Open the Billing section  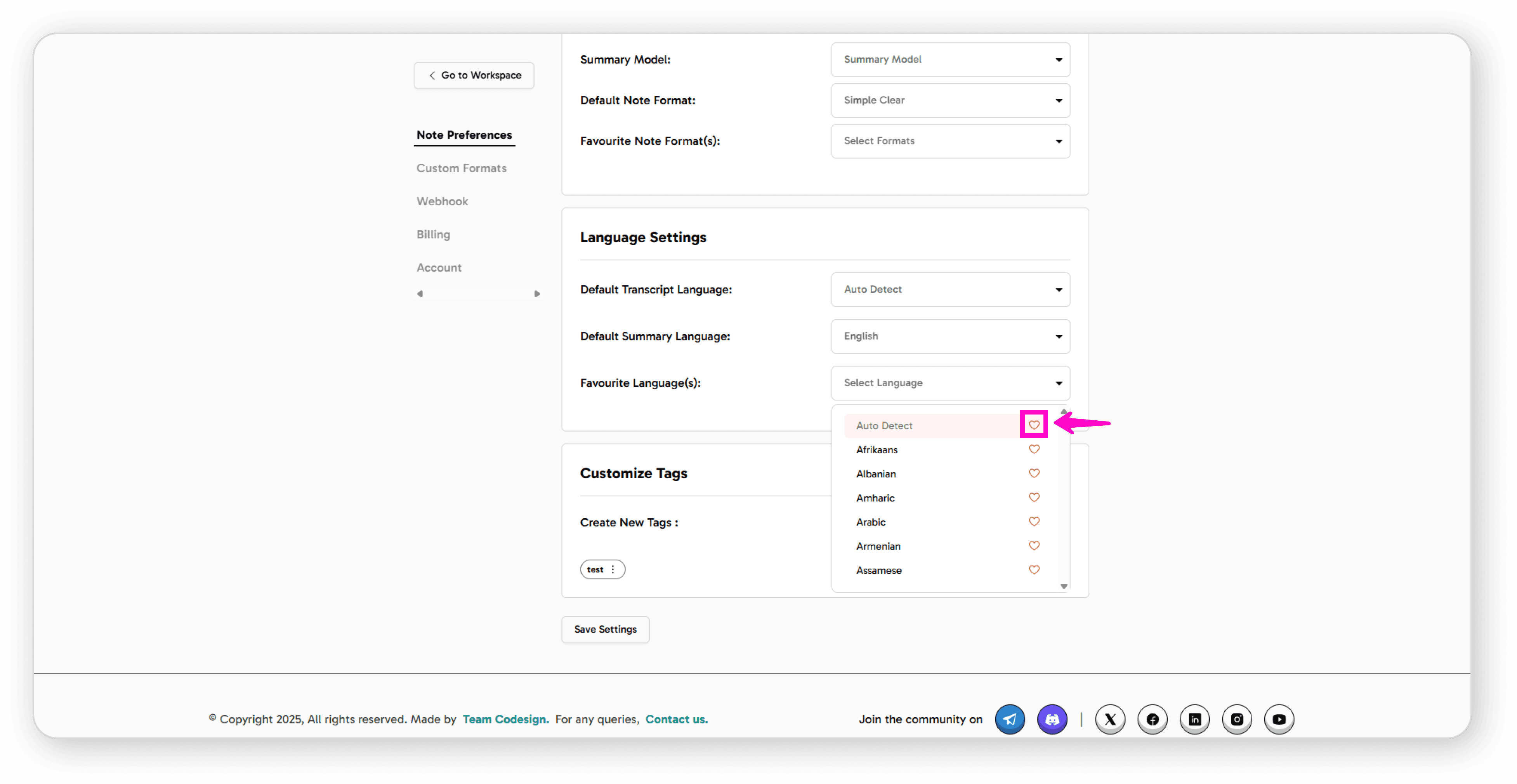point(433,234)
